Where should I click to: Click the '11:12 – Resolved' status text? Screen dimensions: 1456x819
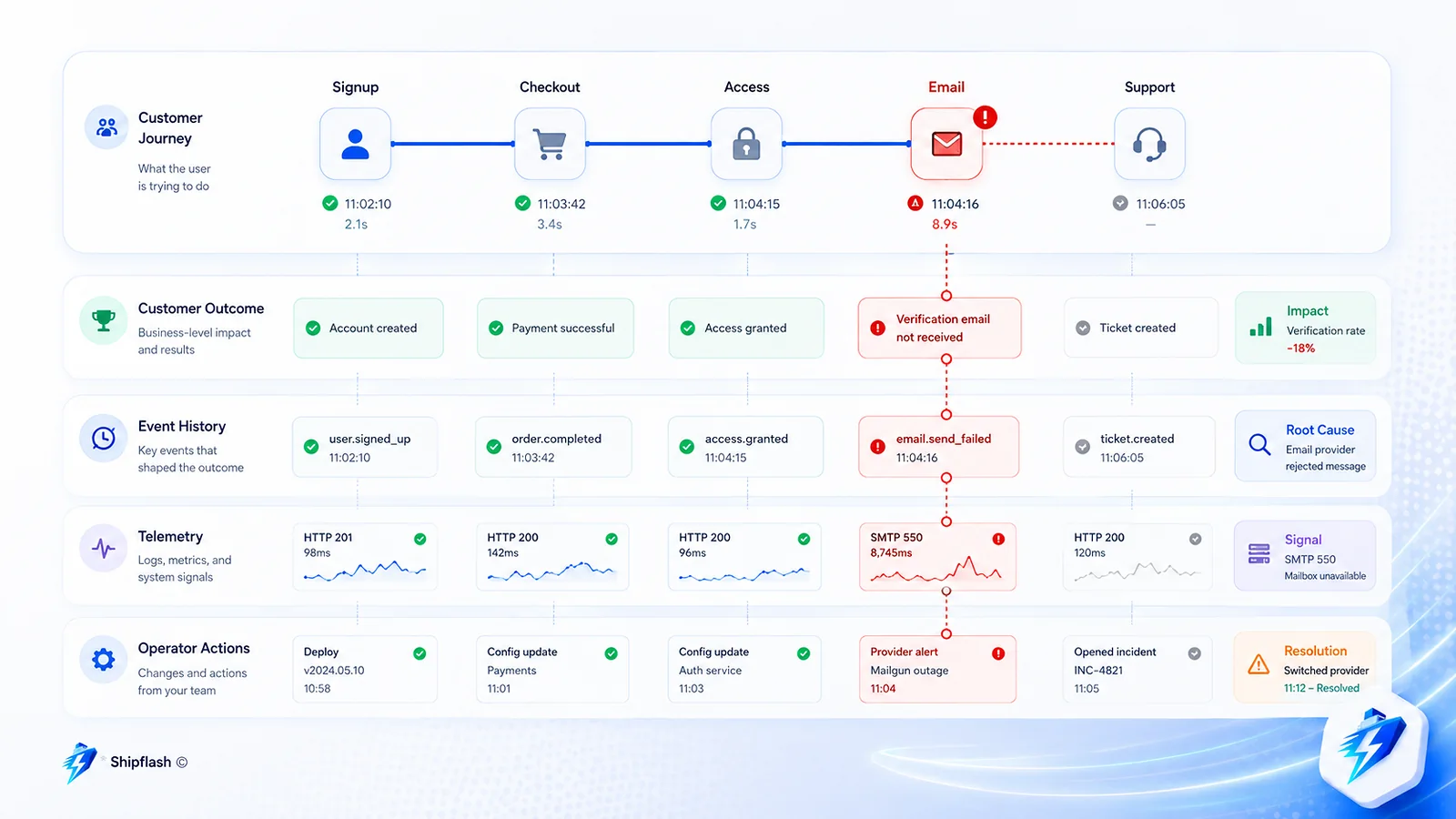[x=1321, y=688]
